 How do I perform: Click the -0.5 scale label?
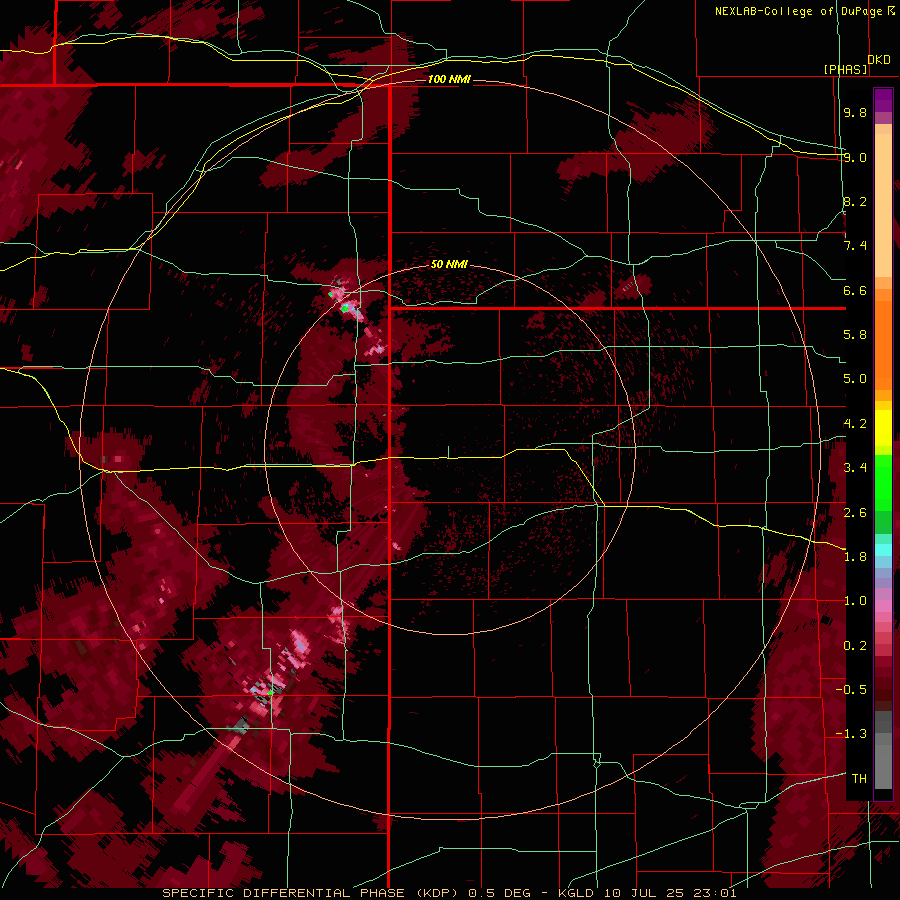click(x=851, y=690)
